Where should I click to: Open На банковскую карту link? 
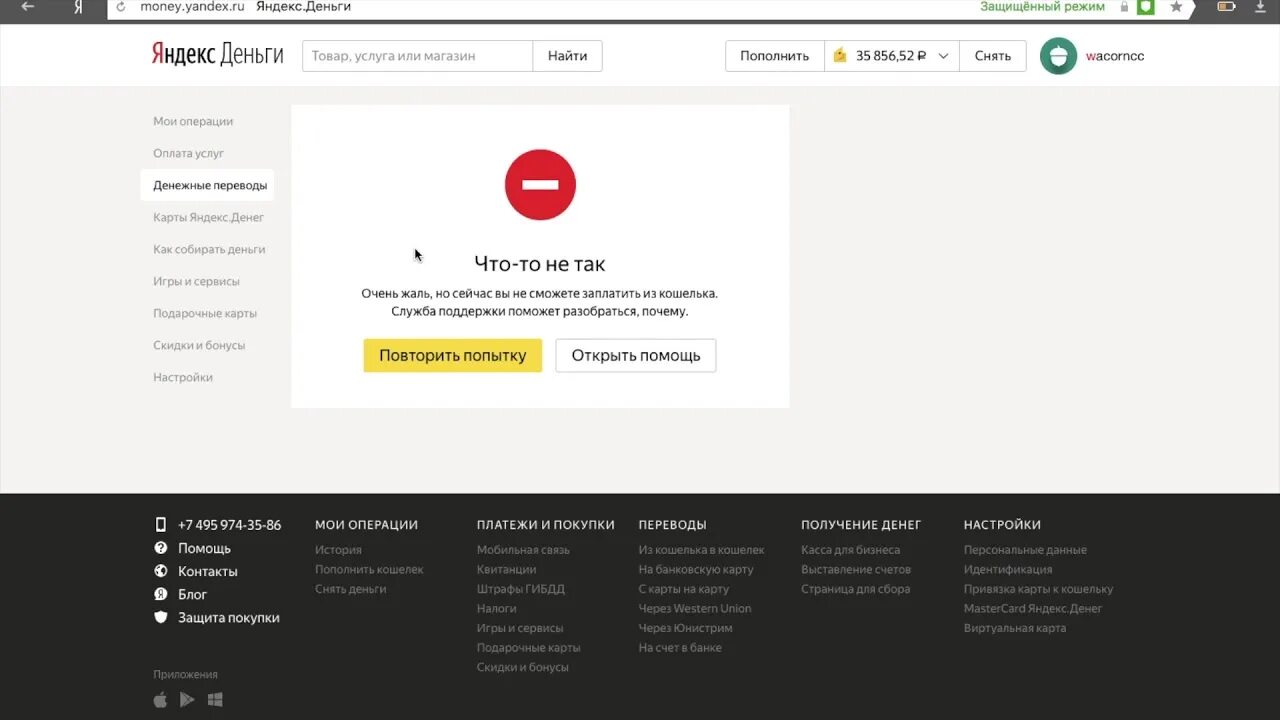click(696, 569)
